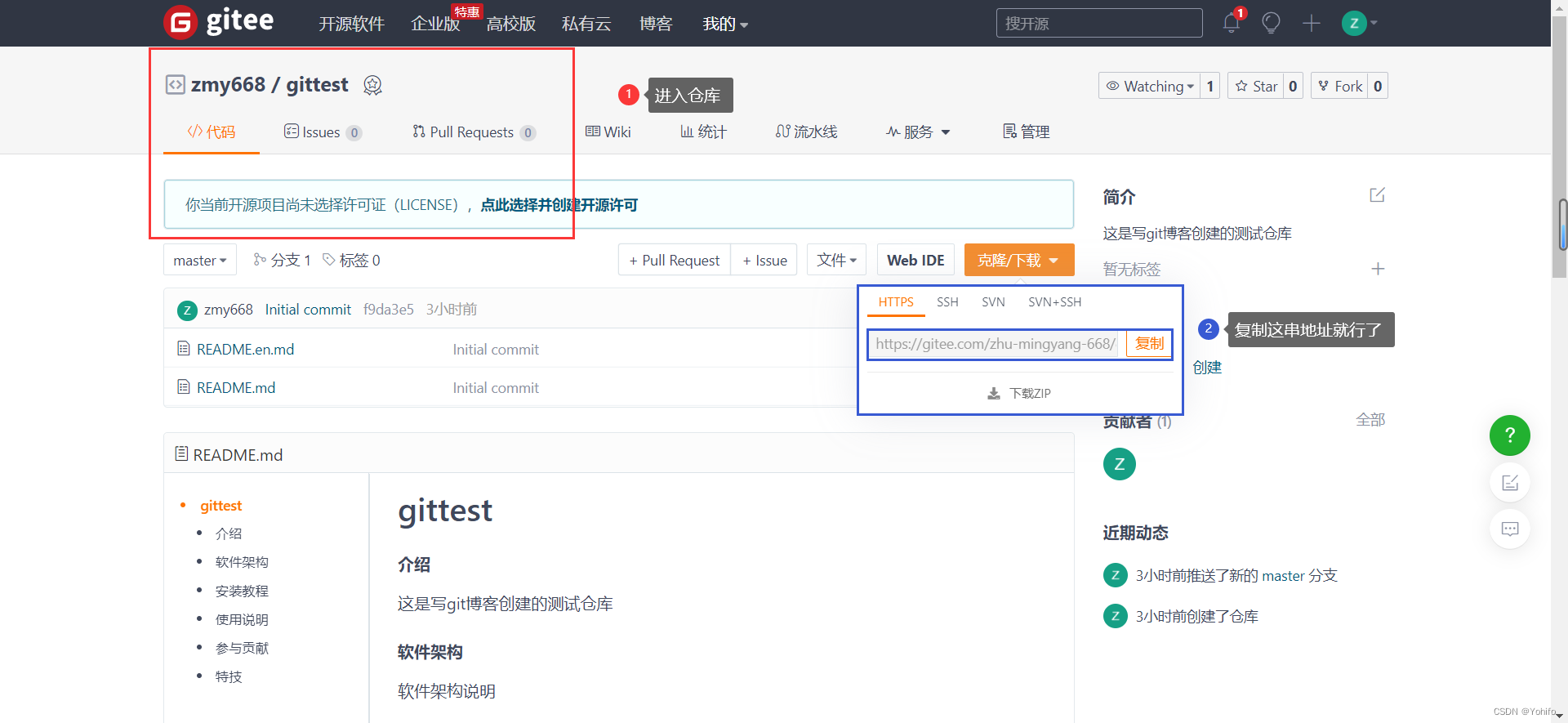Viewport: 1568px width, 723px height.
Task: Select the HTTPS clone tab
Action: tap(896, 302)
